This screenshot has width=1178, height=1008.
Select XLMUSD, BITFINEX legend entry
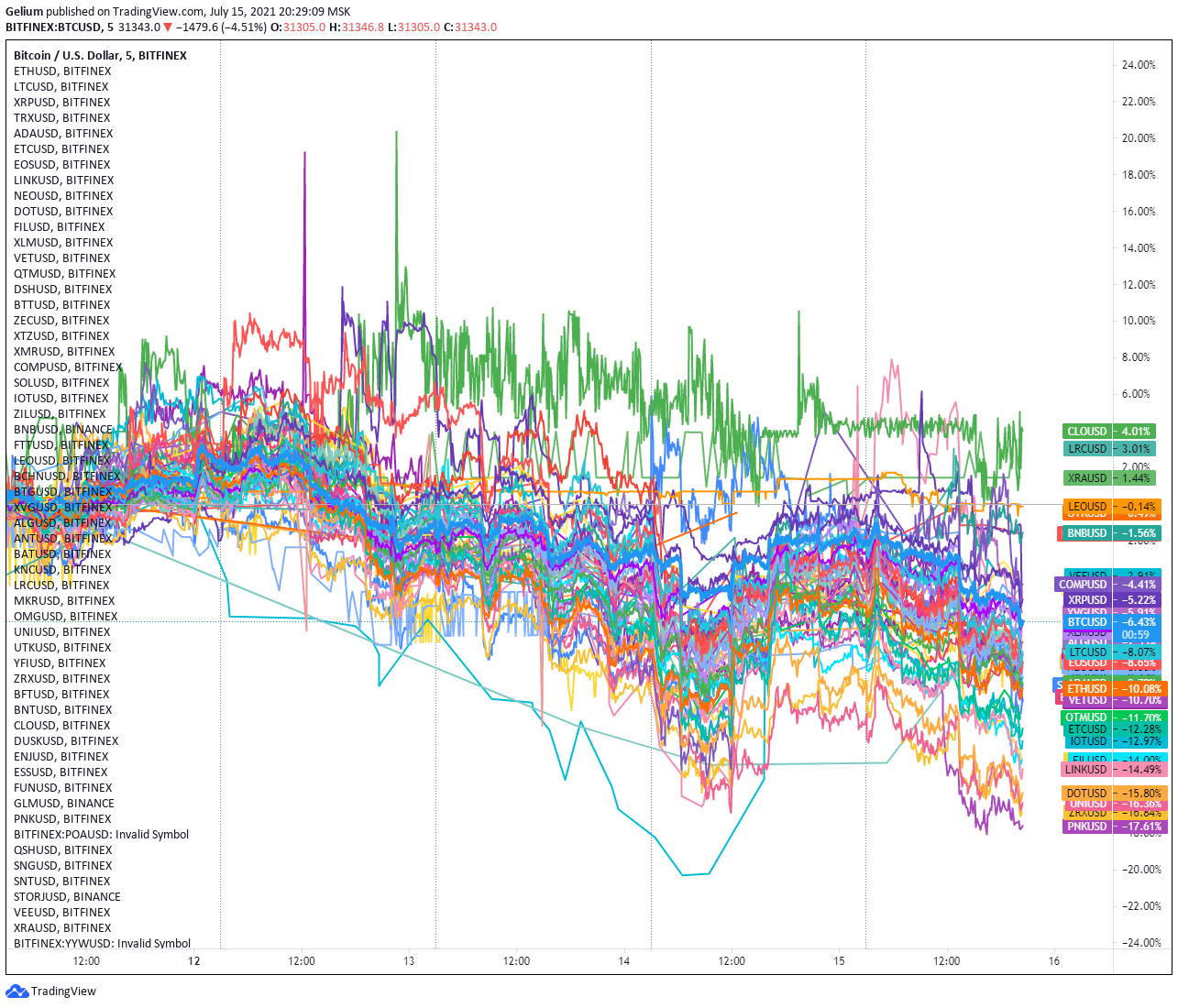pos(63,243)
